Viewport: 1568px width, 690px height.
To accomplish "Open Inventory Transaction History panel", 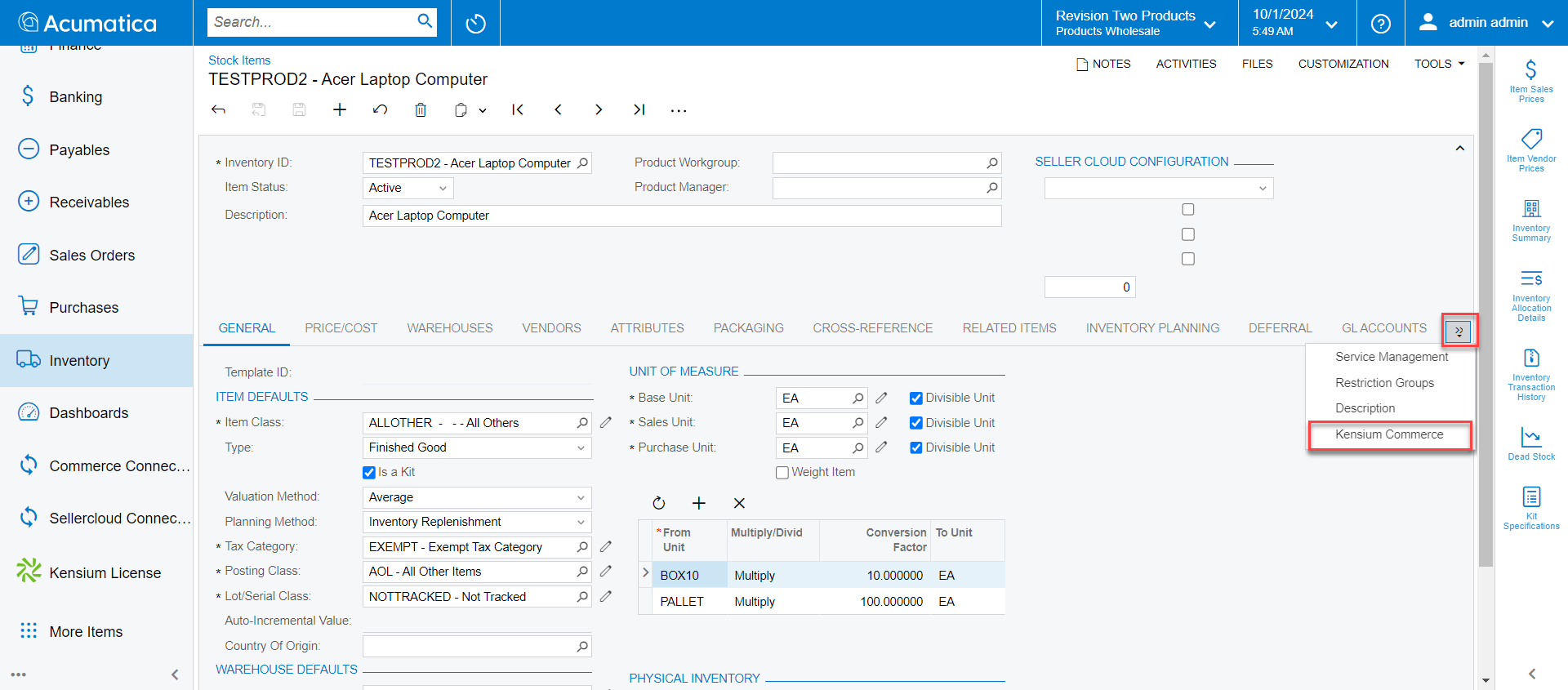I will coord(1531,375).
